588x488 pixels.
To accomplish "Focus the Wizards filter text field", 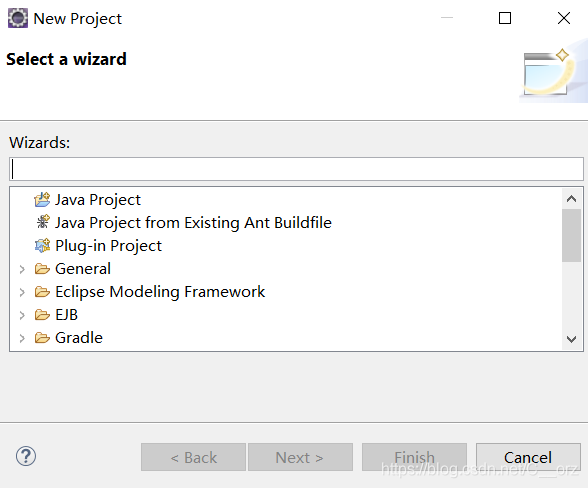I will tap(296, 169).
